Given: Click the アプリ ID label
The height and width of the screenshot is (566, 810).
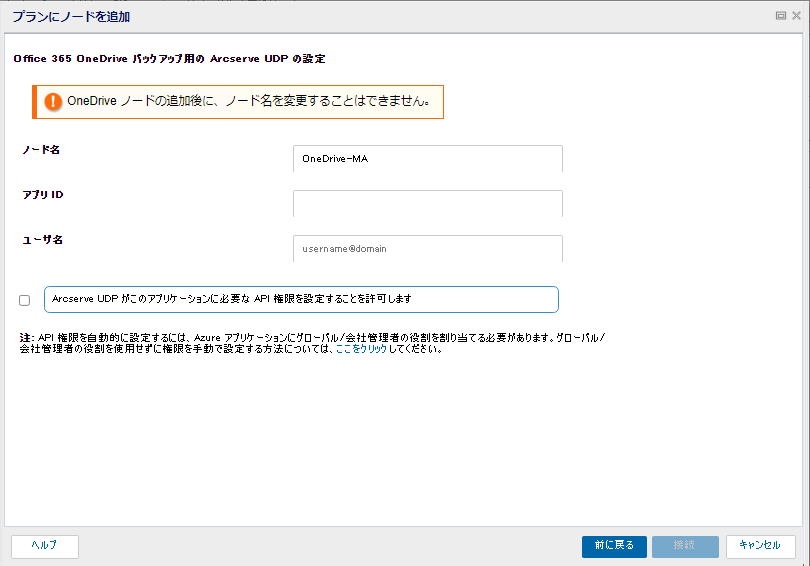Looking at the screenshot, I should (x=43, y=195).
